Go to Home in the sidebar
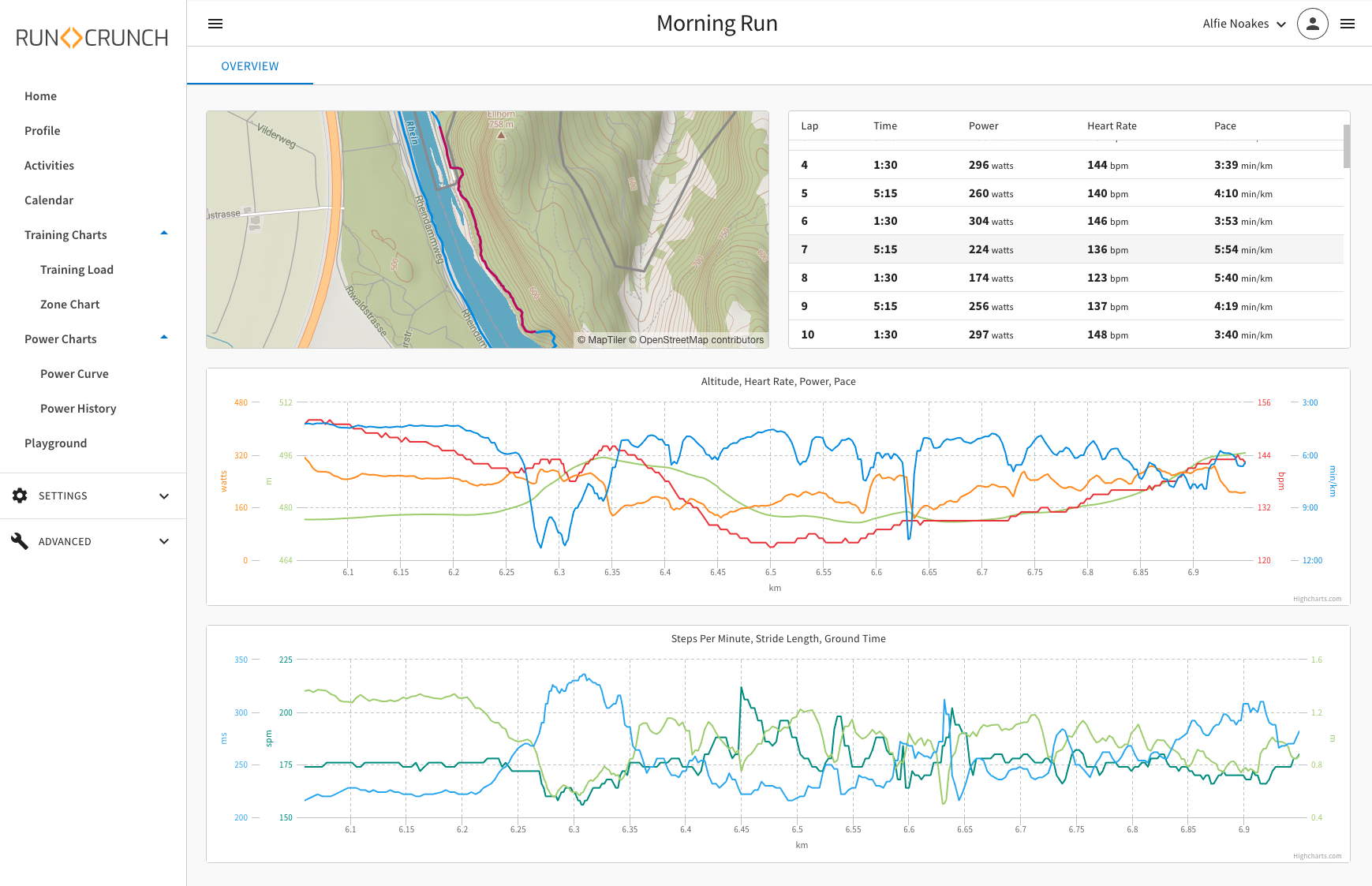The height and width of the screenshot is (886, 1372). pyautogui.click(x=40, y=96)
